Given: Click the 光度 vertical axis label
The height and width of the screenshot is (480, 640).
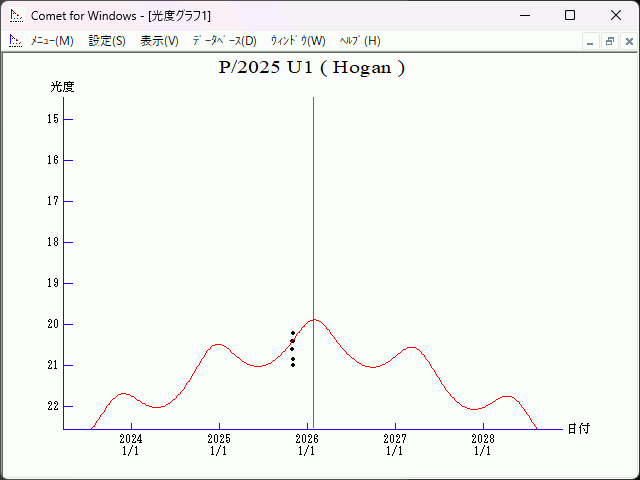Looking at the screenshot, I should coord(62,87).
